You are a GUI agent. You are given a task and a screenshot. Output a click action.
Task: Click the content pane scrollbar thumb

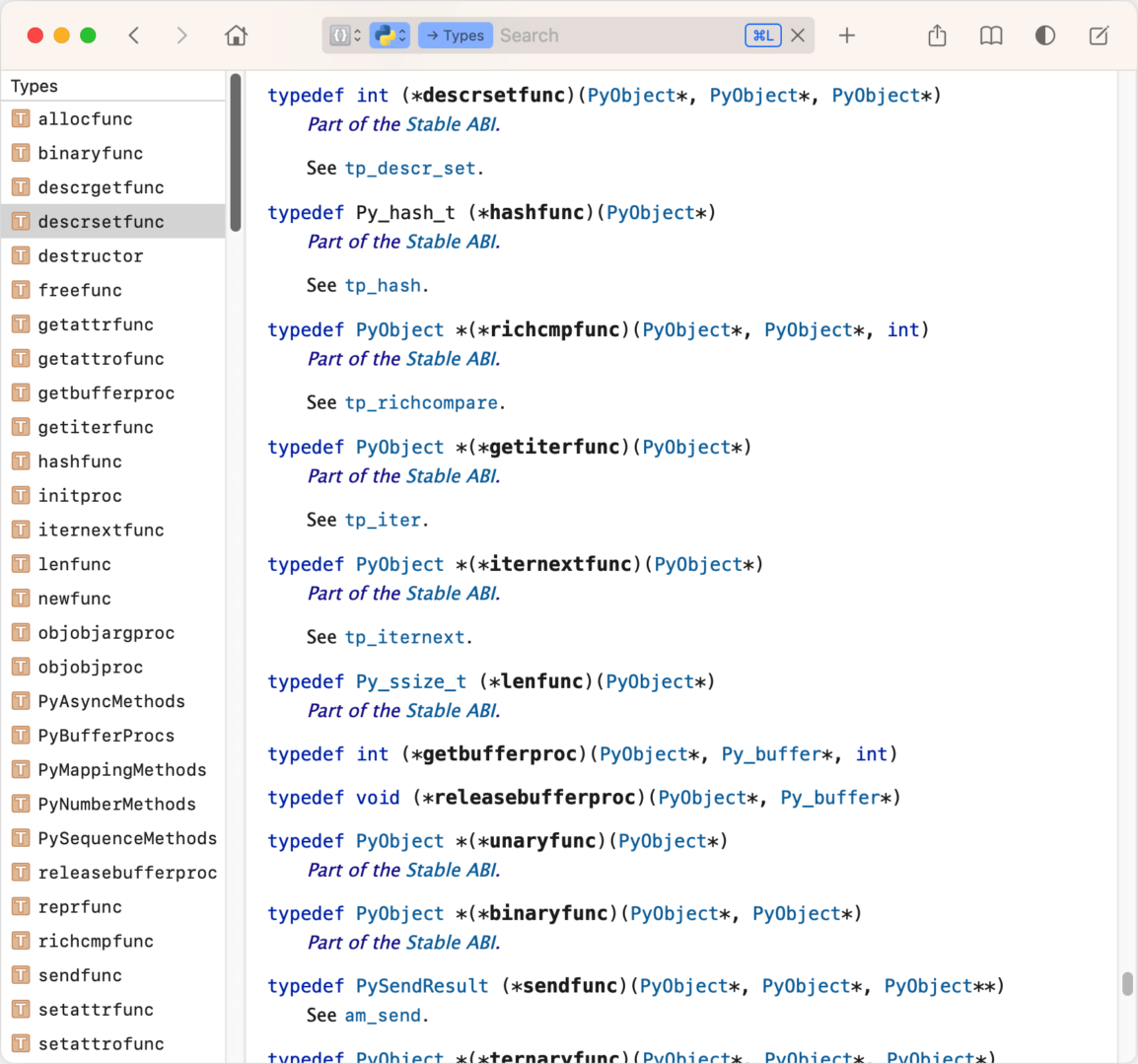tap(1127, 984)
